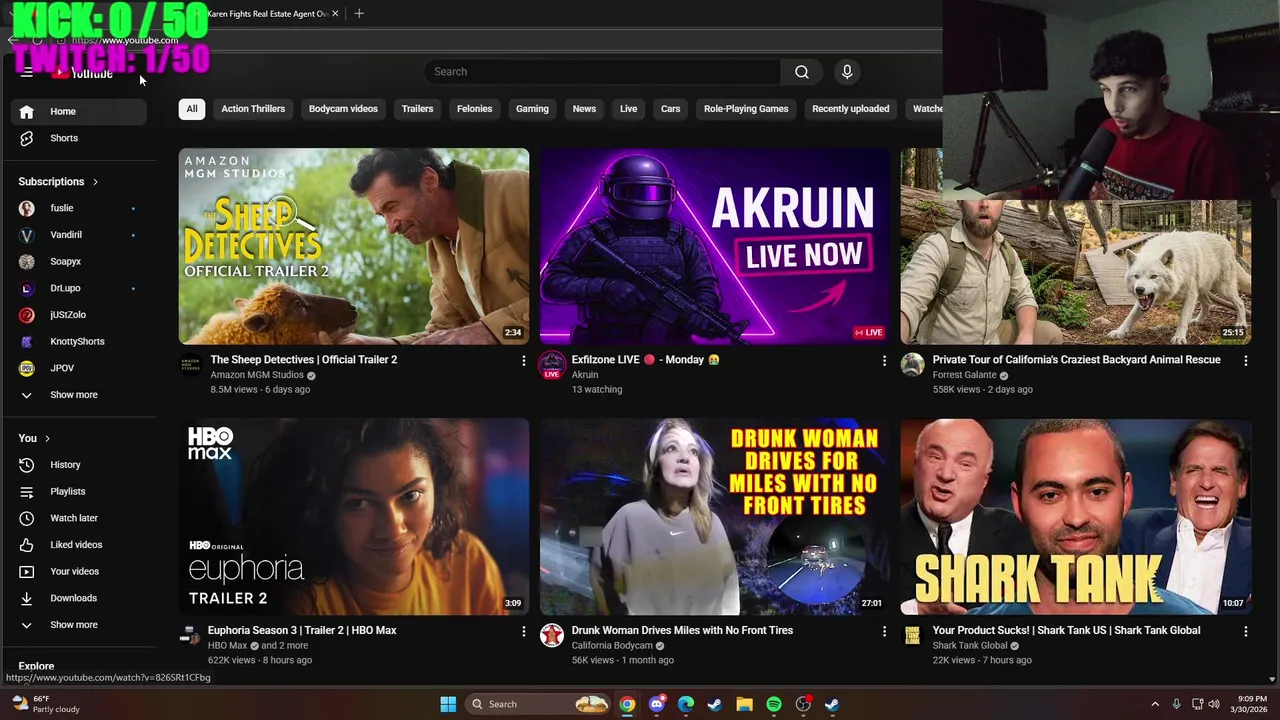This screenshot has height=720, width=1280.
Task: Open The Sheep Detectives trailer thumbnail
Action: click(x=354, y=246)
